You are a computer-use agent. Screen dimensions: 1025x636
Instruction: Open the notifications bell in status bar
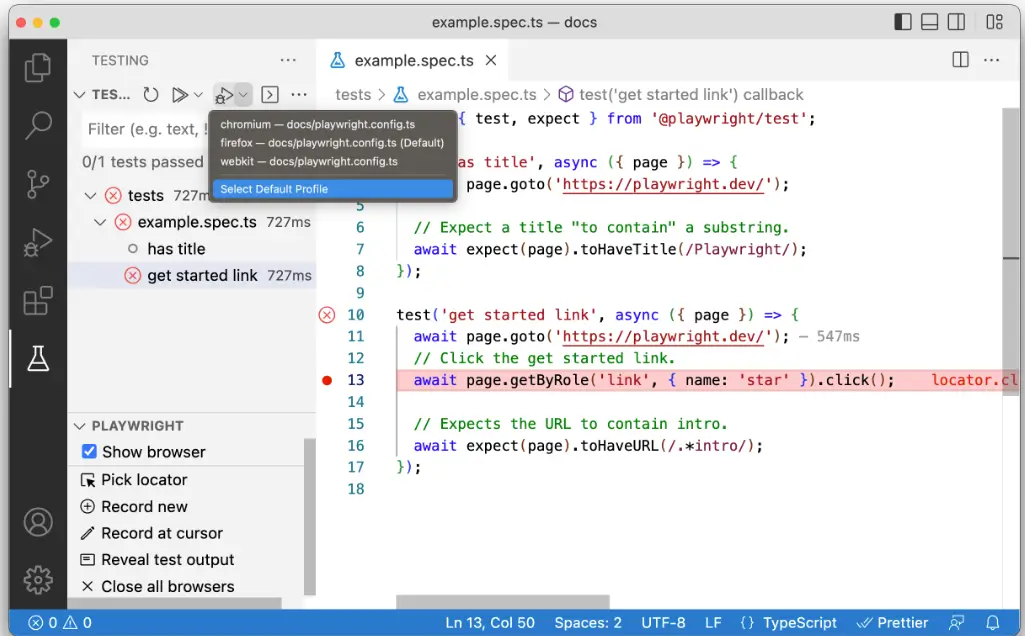click(x=993, y=623)
